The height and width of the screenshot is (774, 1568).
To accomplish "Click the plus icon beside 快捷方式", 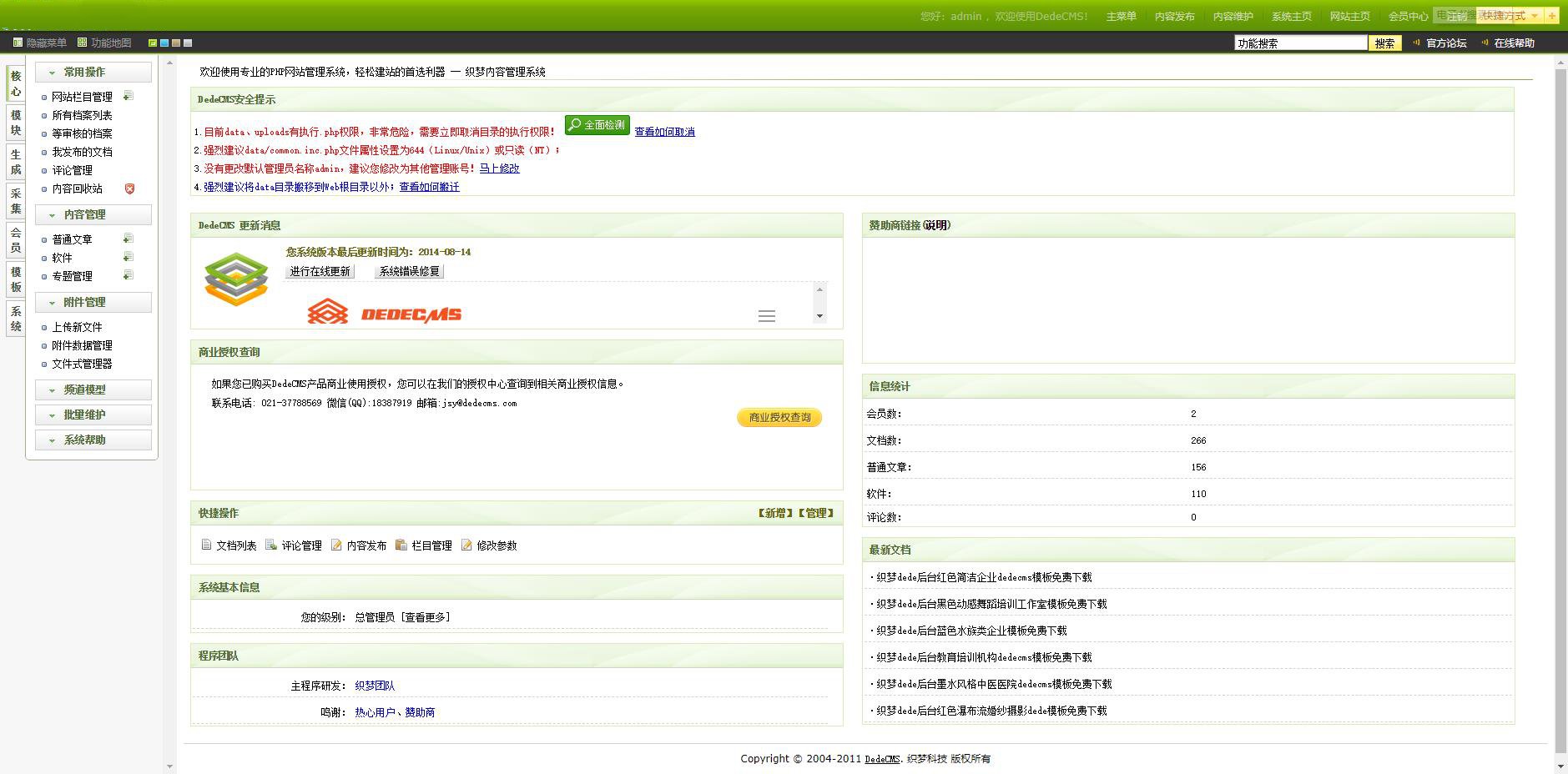I will [1551, 16].
